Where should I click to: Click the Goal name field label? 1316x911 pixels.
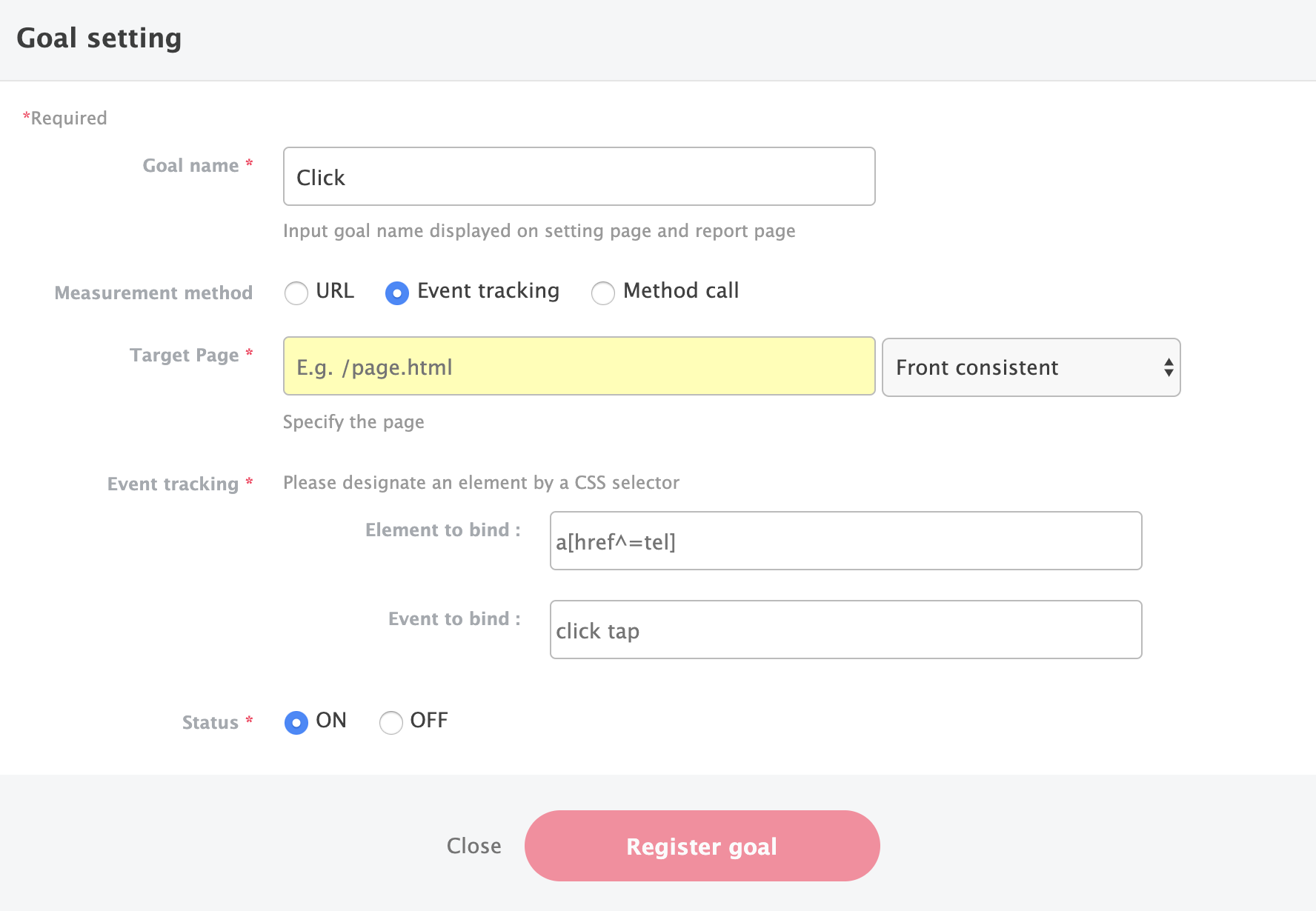[x=190, y=166]
